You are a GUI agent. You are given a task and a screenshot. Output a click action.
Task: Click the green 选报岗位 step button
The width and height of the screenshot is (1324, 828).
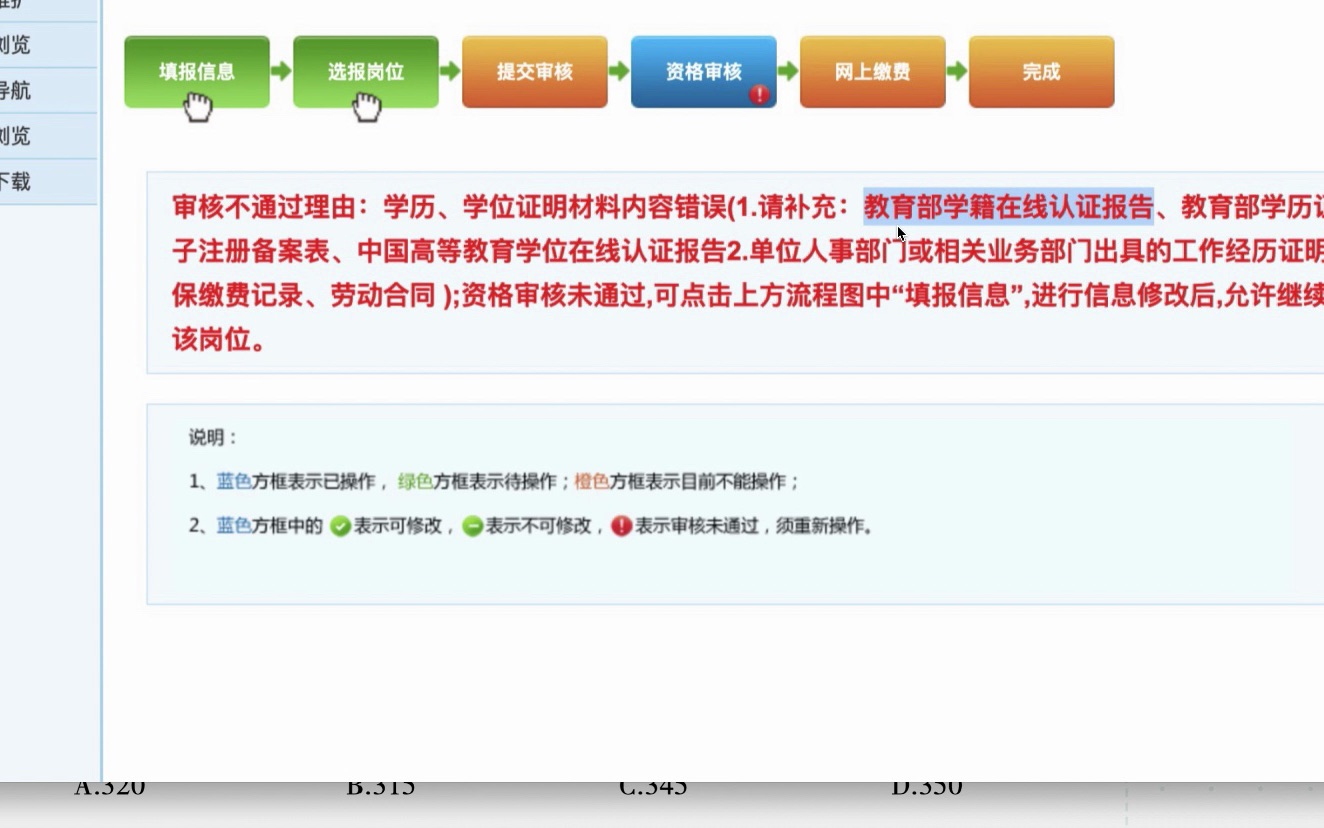(366, 72)
